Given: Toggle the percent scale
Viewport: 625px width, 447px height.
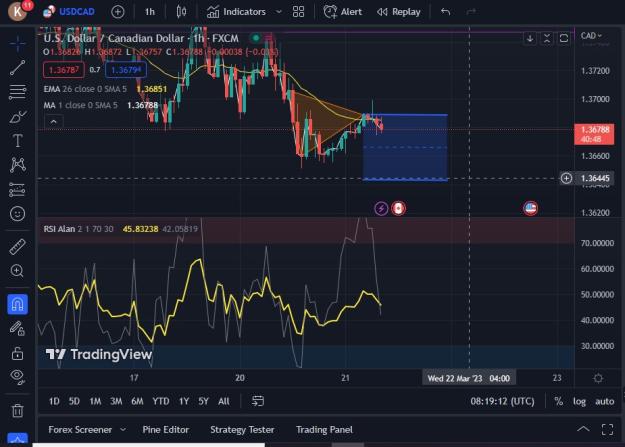Looking at the screenshot, I should pyautogui.click(x=558, y=401).
